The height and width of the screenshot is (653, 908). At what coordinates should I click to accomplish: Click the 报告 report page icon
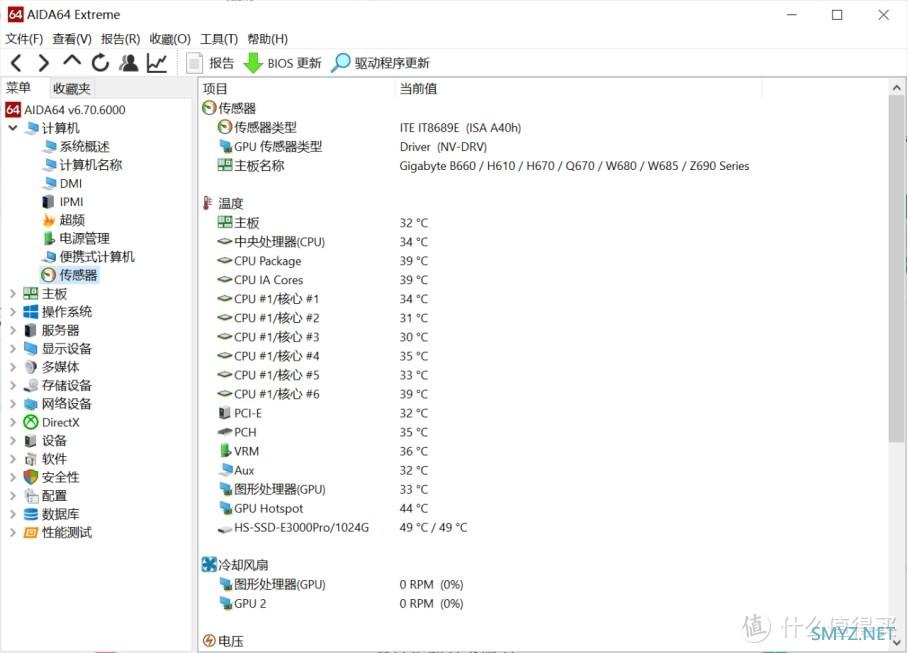coord(195,63)
